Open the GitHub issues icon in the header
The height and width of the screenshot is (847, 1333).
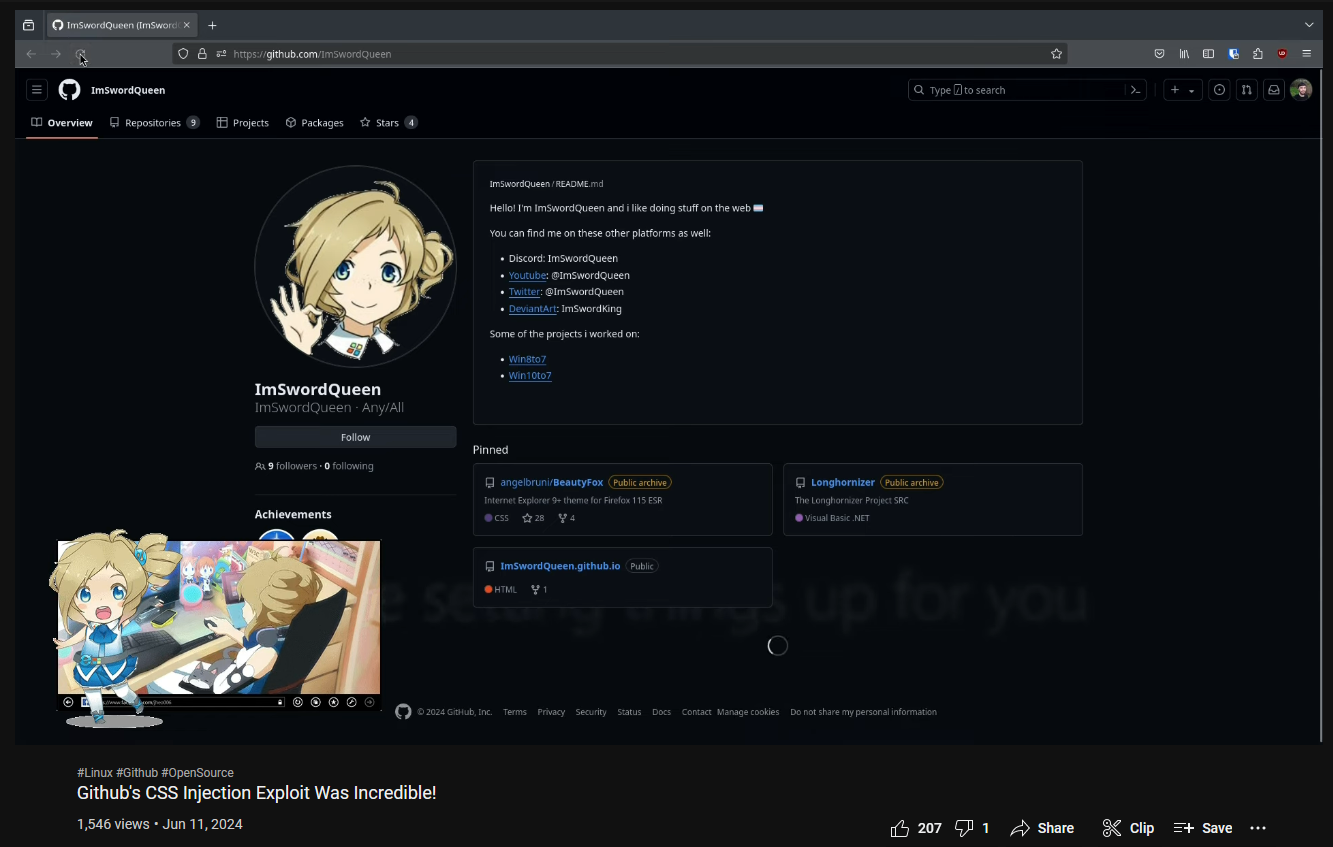click(1219, 90)
